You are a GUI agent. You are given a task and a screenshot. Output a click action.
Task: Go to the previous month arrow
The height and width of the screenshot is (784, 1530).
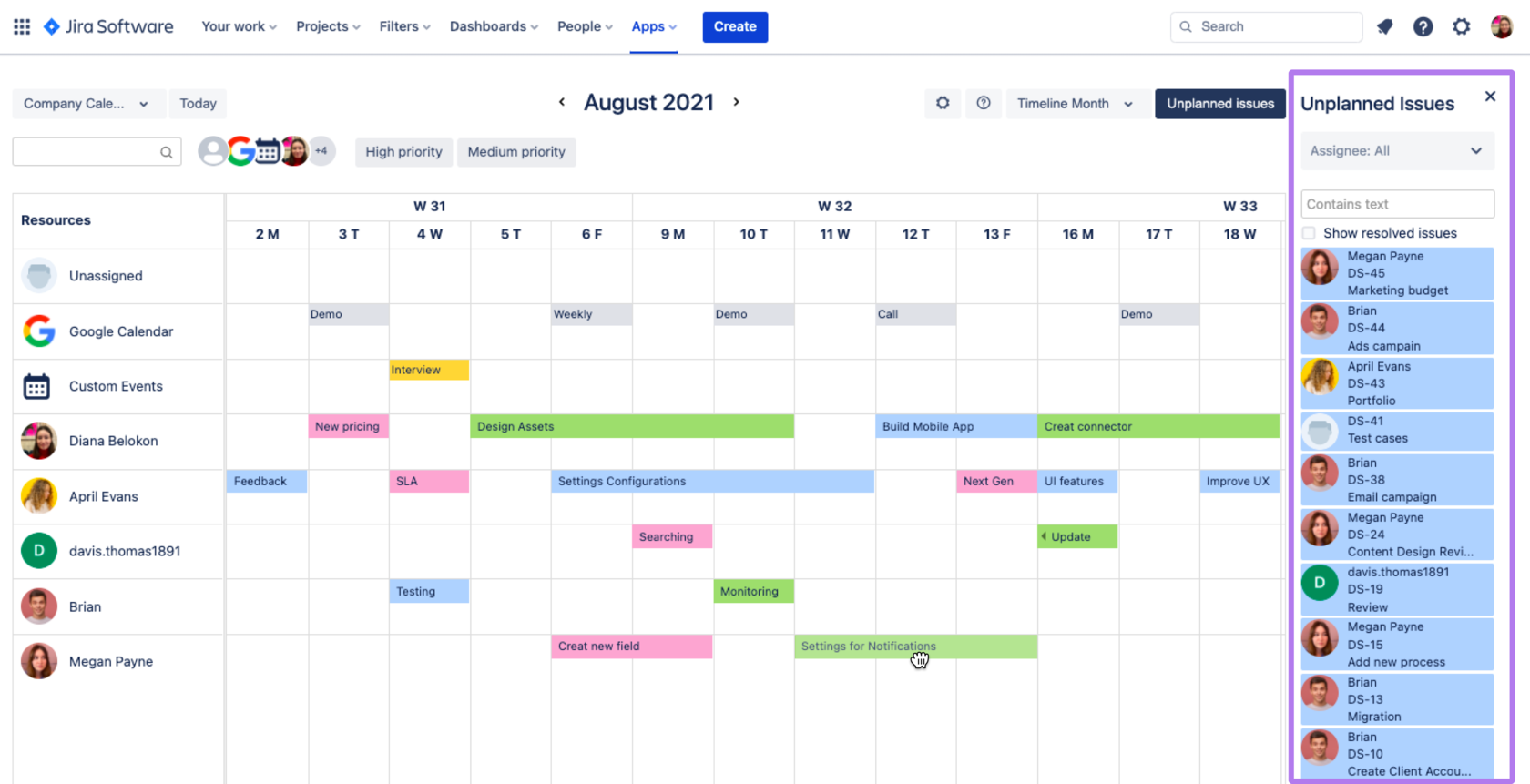point(562,102)
